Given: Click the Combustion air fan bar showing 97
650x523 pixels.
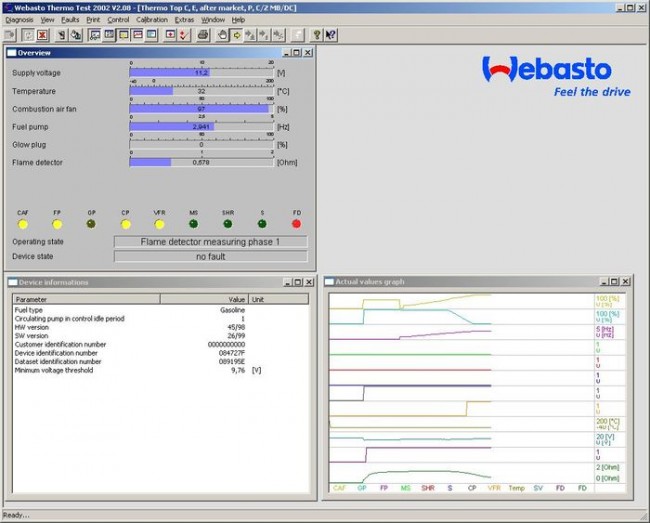Looking at the screenshot, I should pyautogui.click(x=201, y=109).
